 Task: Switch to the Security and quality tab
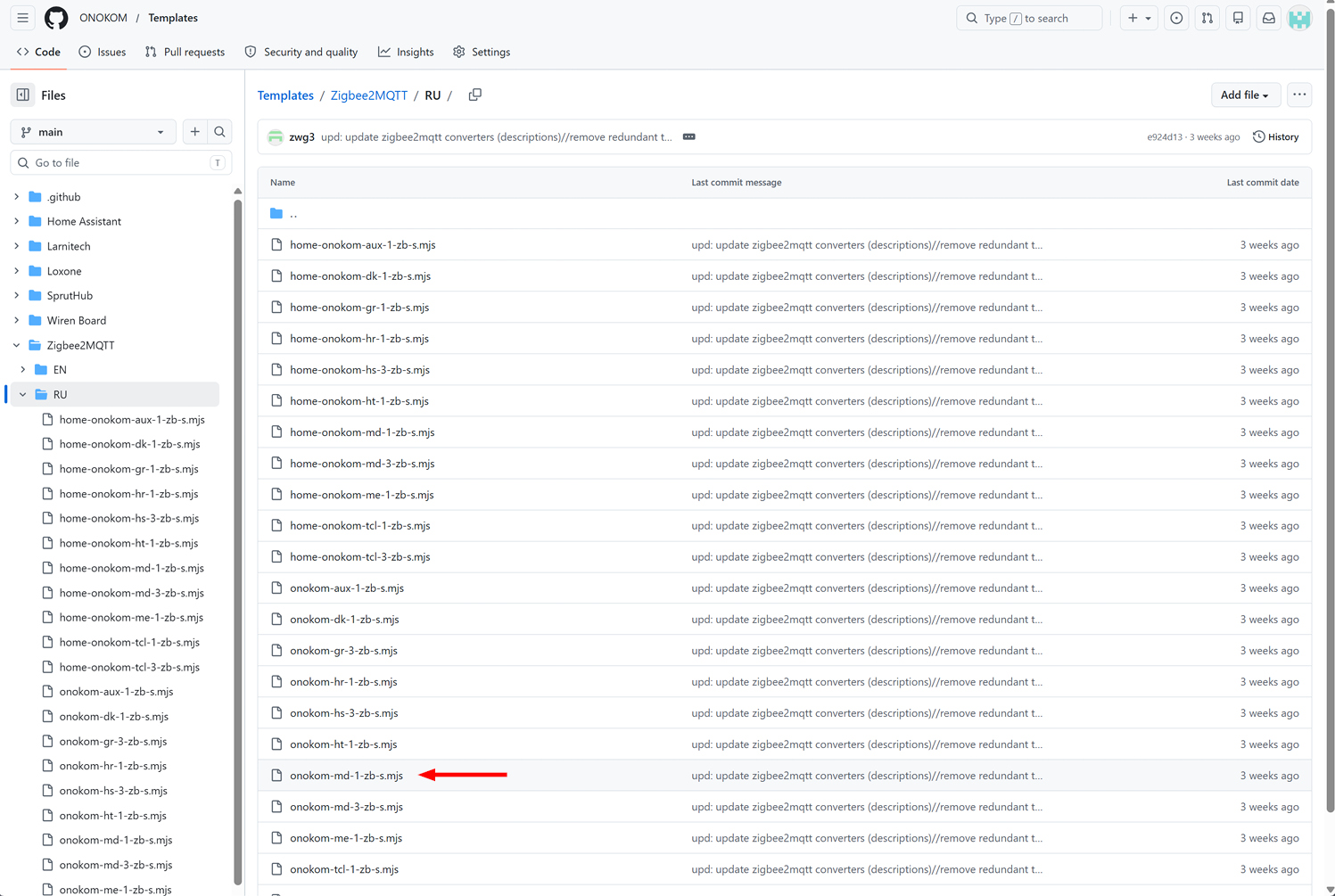click(x=301, y=52)
